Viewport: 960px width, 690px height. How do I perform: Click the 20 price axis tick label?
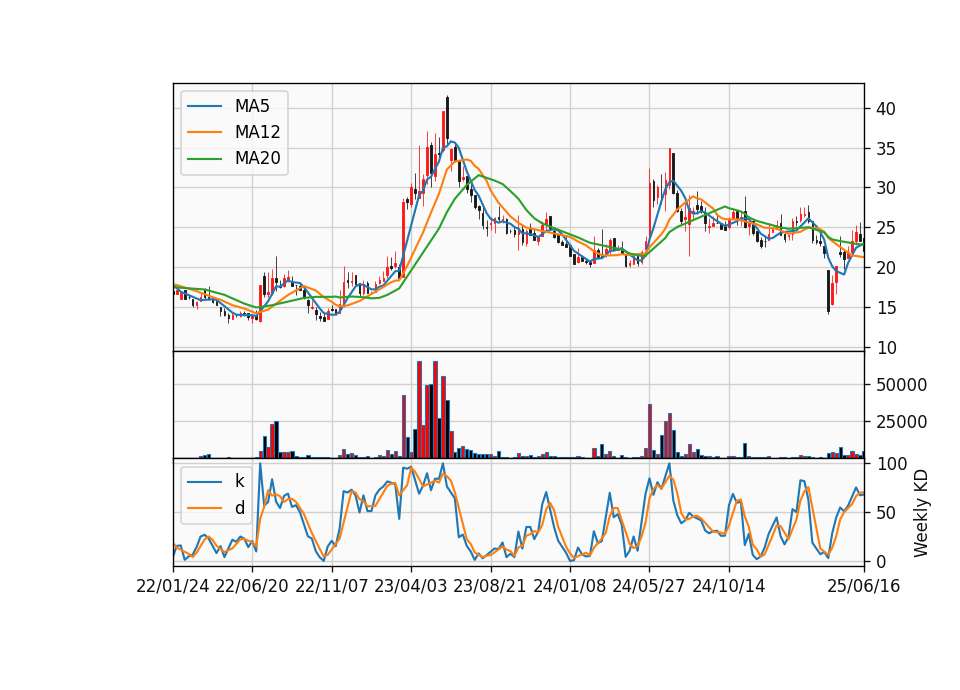(886, 268)
